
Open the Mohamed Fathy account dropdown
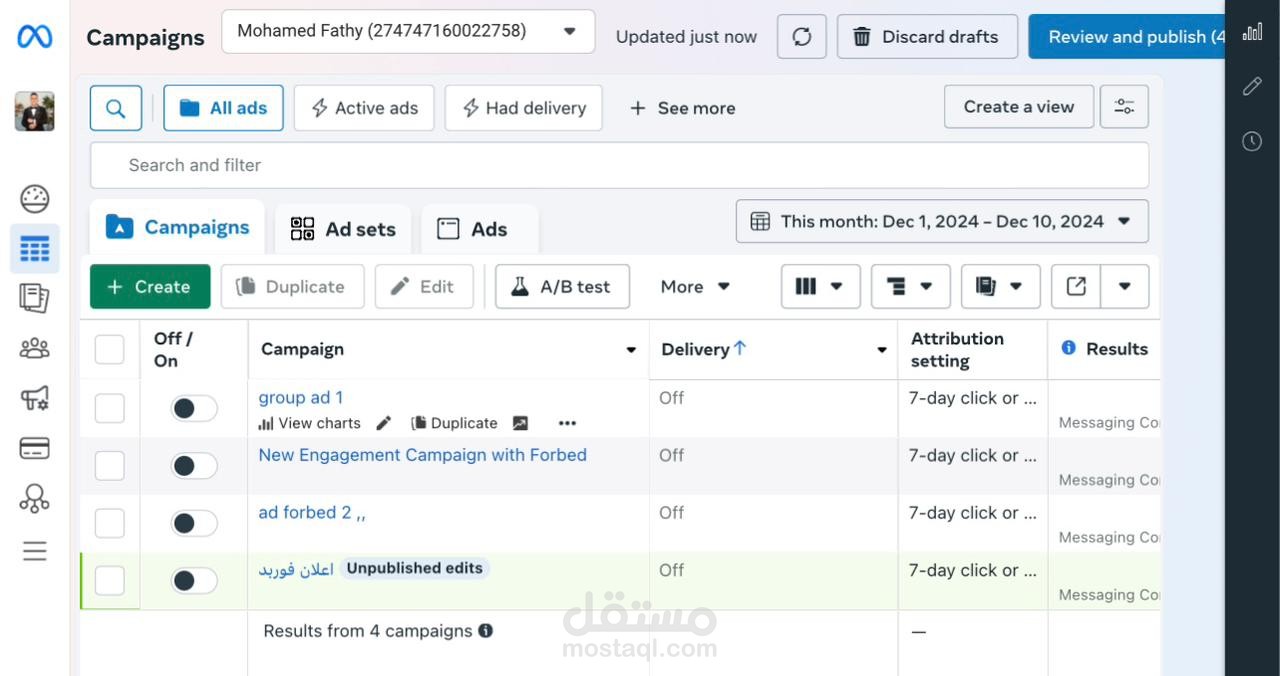click(x=408, y=32)
